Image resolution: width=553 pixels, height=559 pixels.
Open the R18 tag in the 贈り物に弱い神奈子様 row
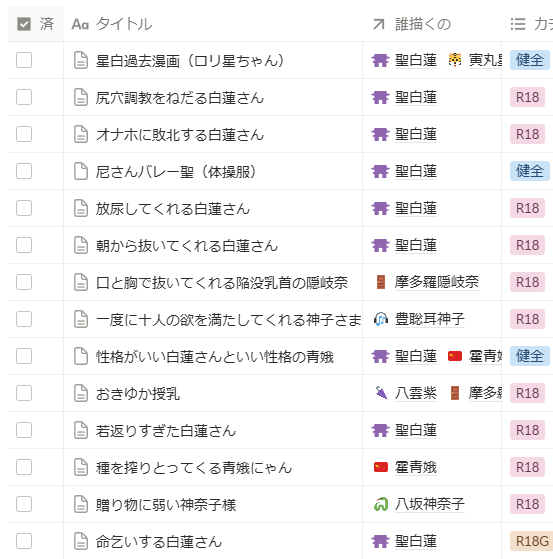pyautogui.click(x=527, y=504)
